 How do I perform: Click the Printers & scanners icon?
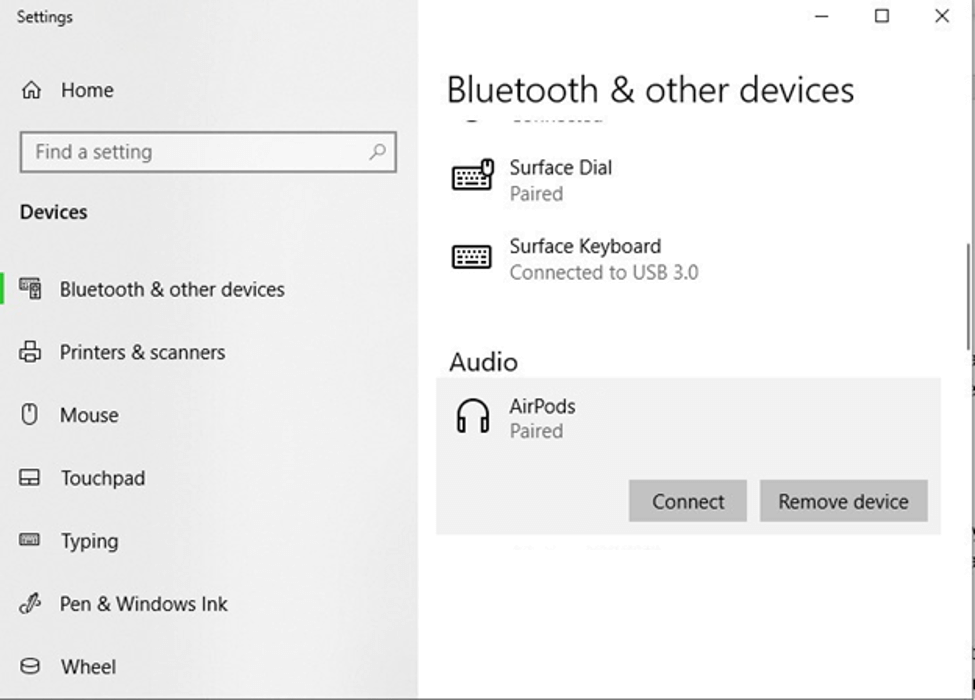point(31,352)
